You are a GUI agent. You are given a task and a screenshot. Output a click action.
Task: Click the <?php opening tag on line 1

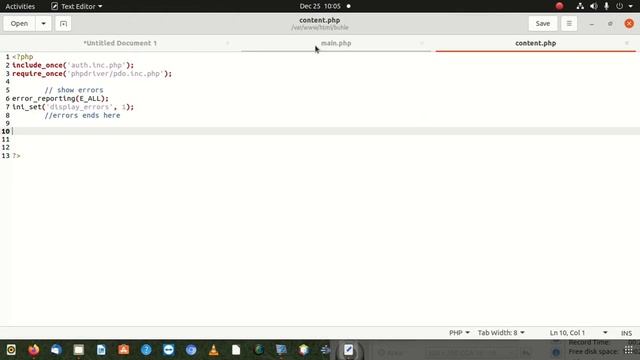(22, 57)
